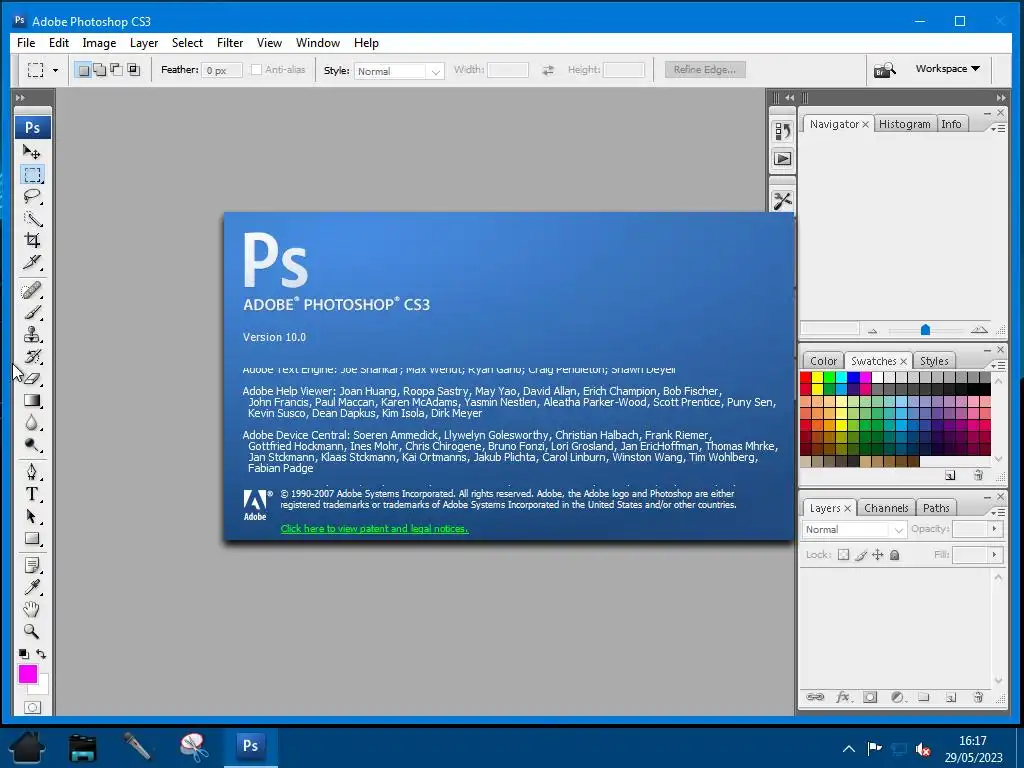
Task: Select the Move tool
Action: tap(32, 152)
